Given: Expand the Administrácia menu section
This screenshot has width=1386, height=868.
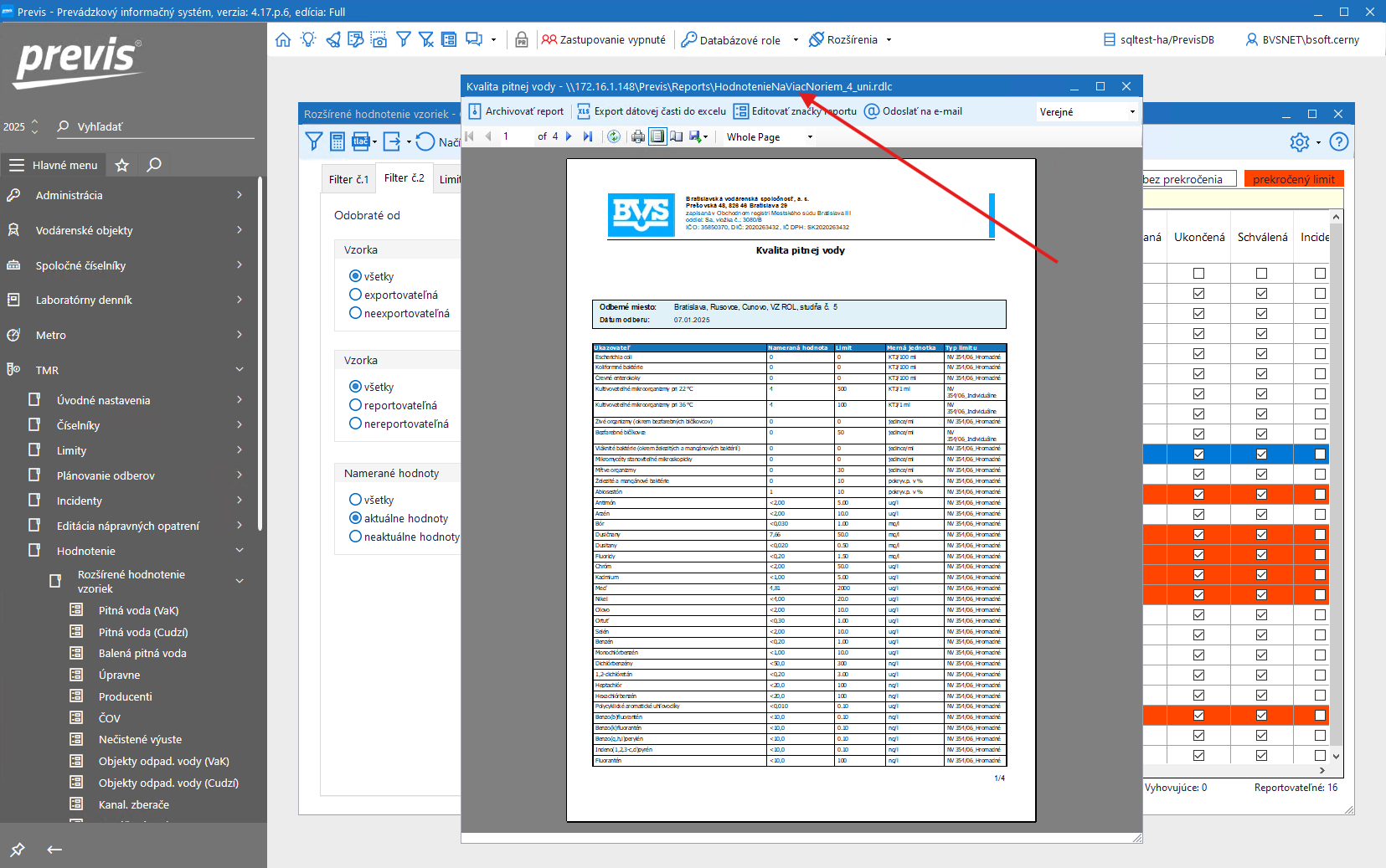Looking at the screenshot, I should [126, 195].
